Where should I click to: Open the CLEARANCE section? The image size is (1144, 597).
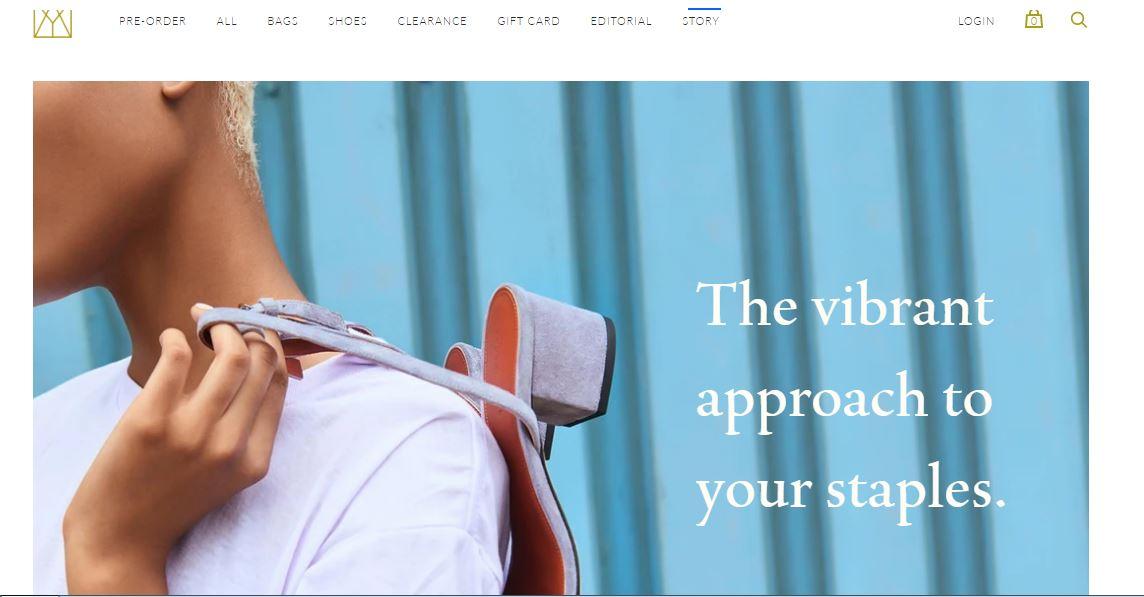[432, 21]
